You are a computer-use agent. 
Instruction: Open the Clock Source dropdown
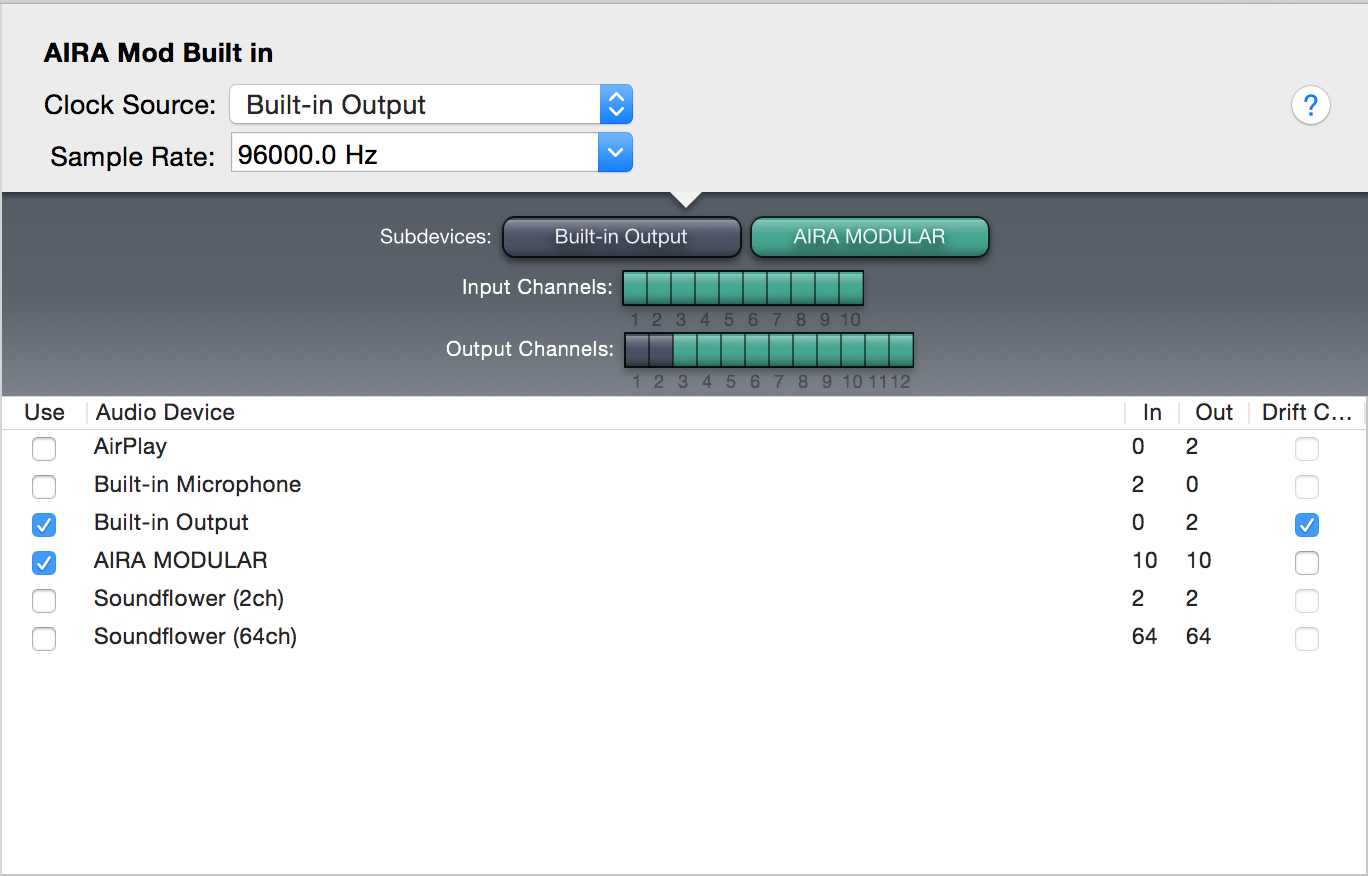(431, 105)
